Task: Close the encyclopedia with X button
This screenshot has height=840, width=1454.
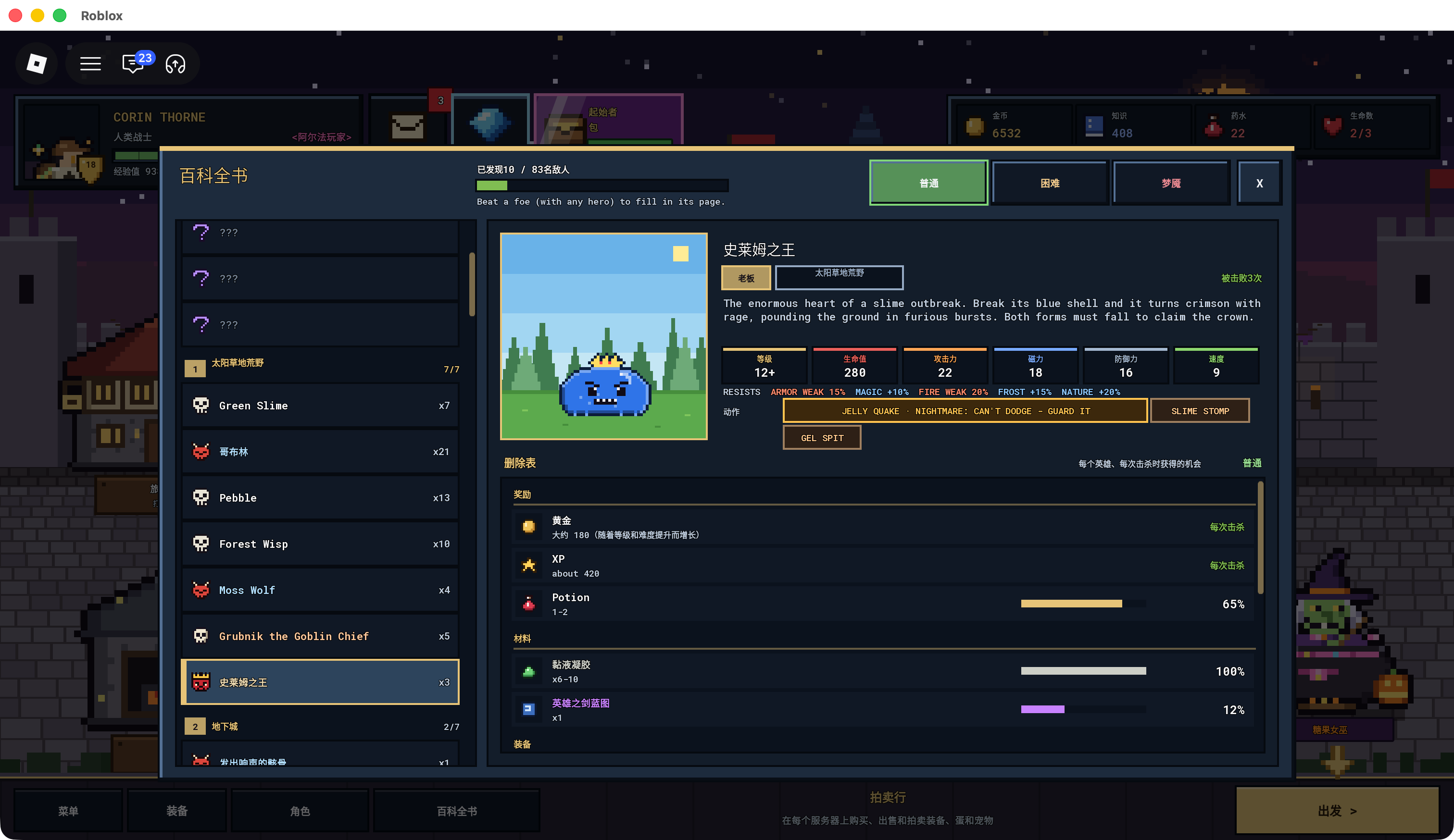Action: tap(1259, 183)
